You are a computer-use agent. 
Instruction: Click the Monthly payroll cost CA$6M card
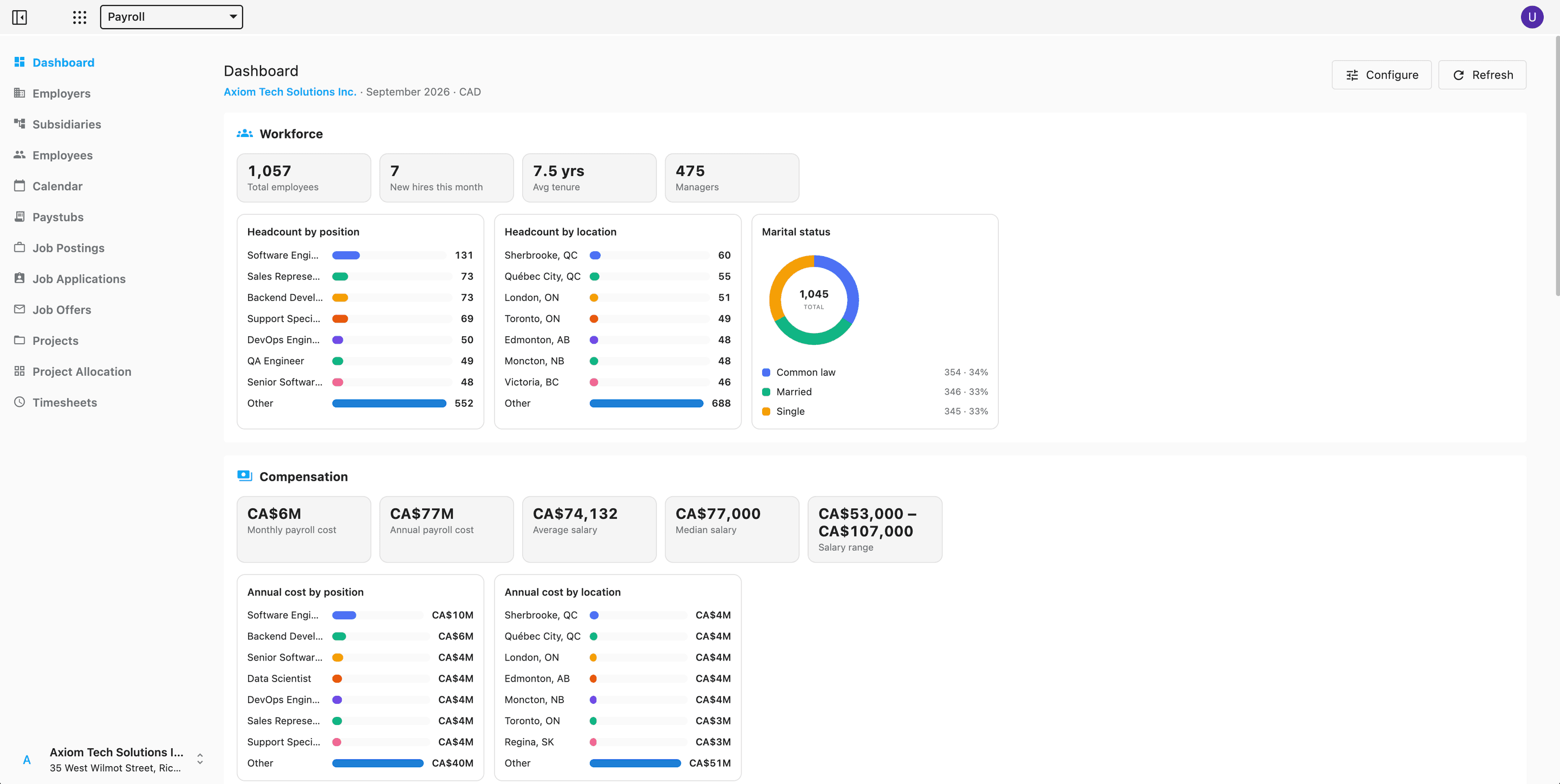coord(304,529)
